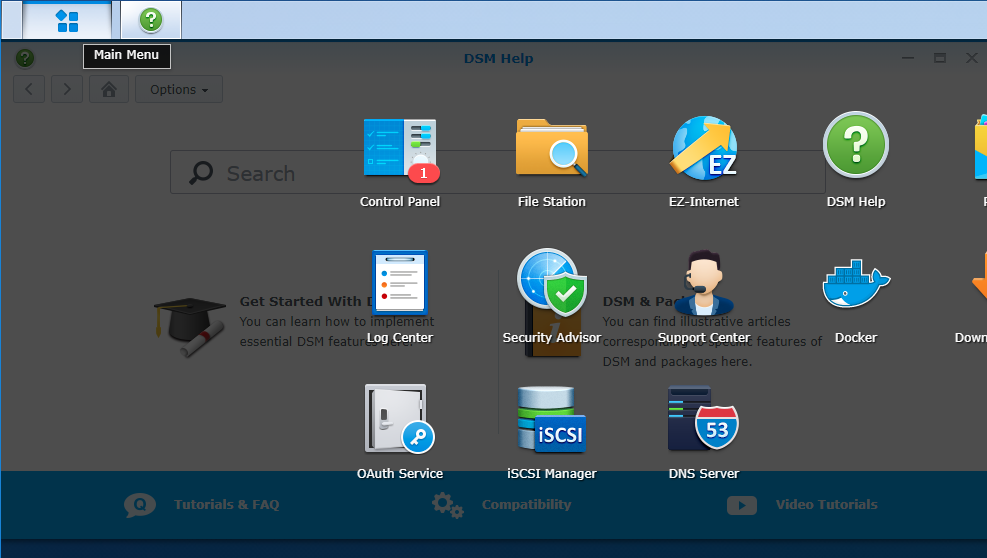The height and width of the screenshot is (558, 987).
Task: Click the Video Tutorials play icon
Action: [742, 505]
